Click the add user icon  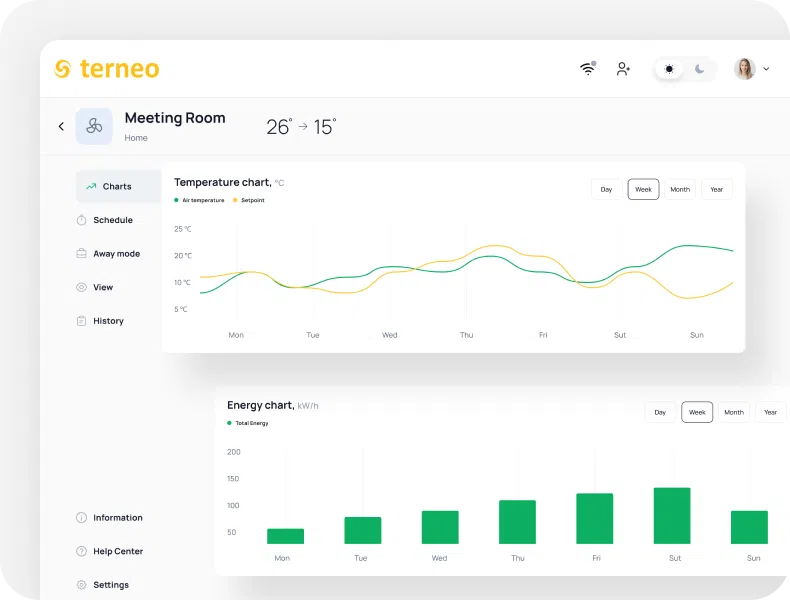point(623,69)
